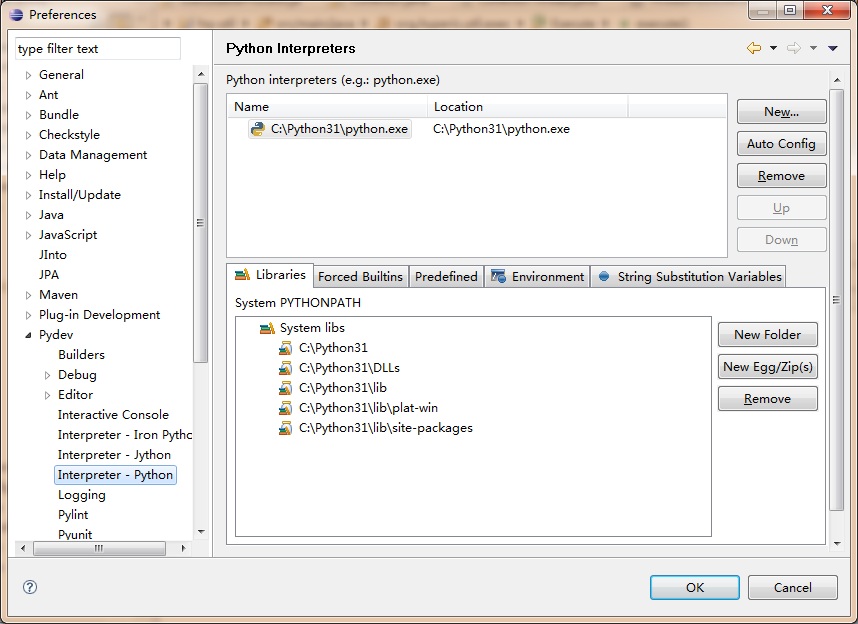Click the icon beside C:\Python31\lib\plat-win
This screenshot has width=858, height=624.
coord(285,408)
